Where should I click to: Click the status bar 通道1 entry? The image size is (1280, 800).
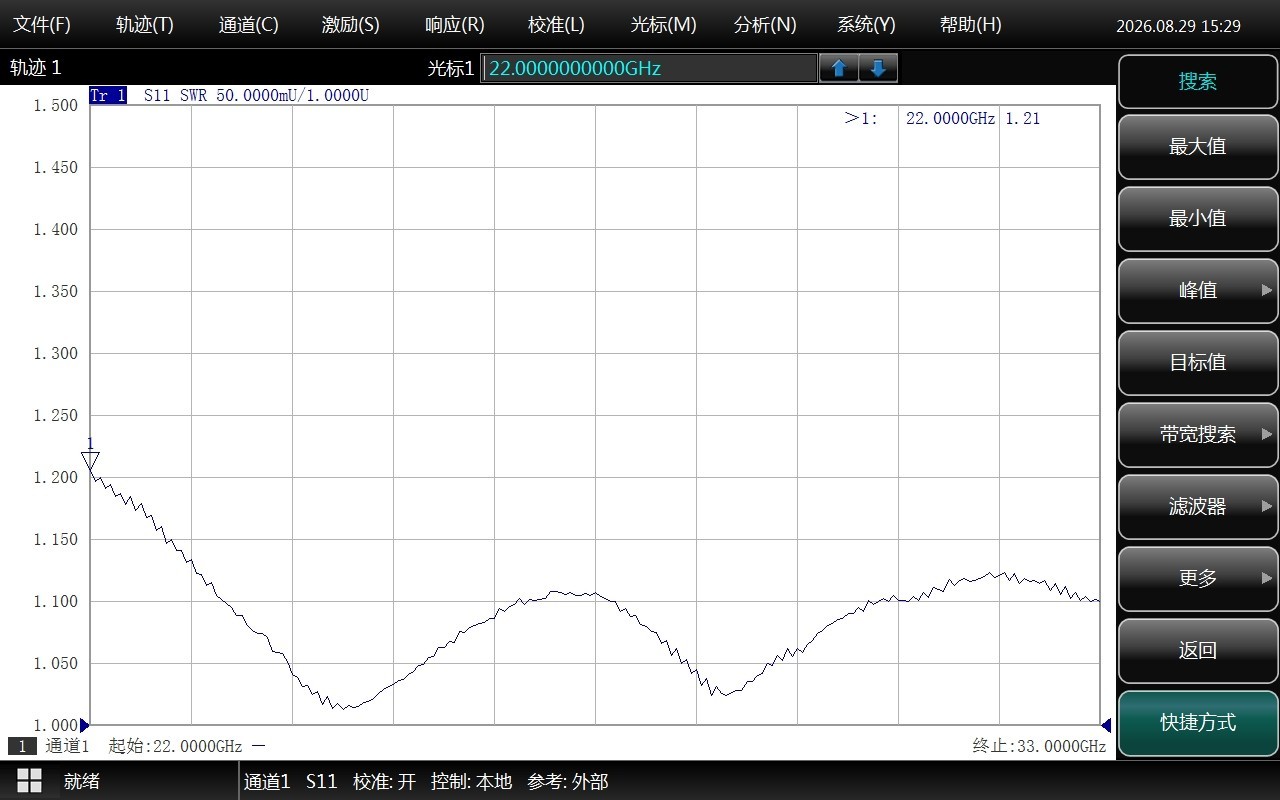coord(267,782)
